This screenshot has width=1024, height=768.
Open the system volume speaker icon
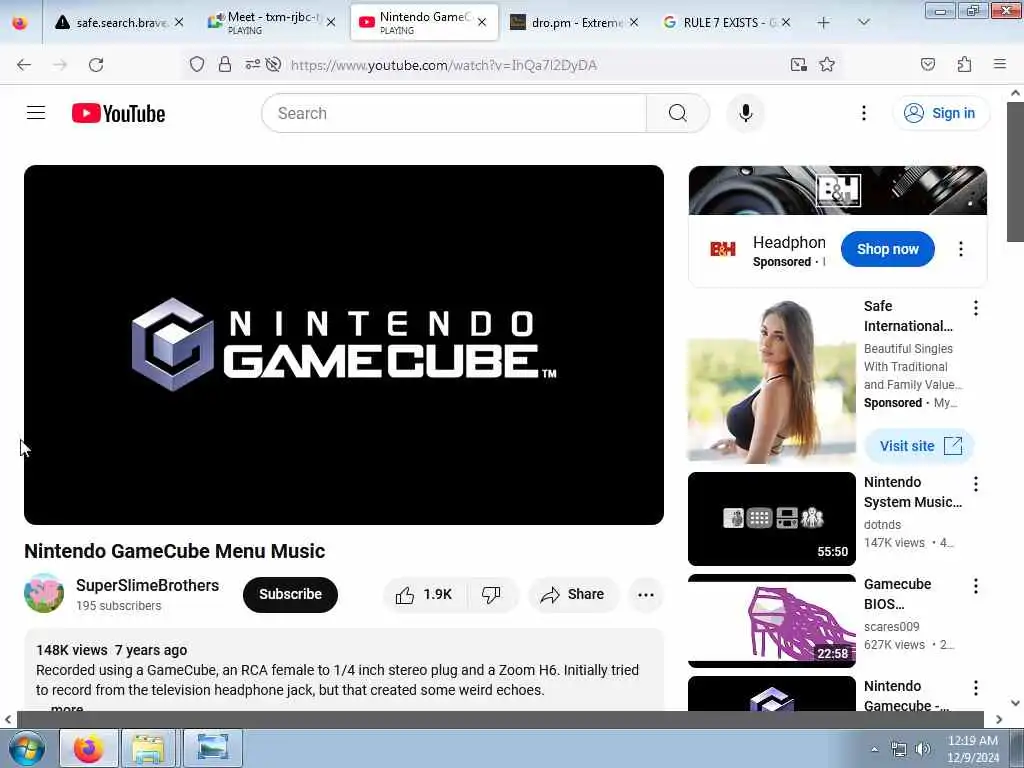click(922, 749)
